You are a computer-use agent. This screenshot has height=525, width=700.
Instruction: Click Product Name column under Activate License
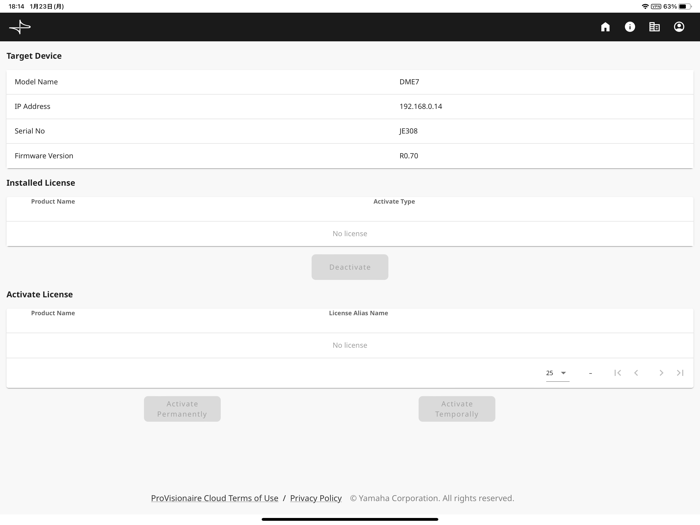(x=53, y=313)
